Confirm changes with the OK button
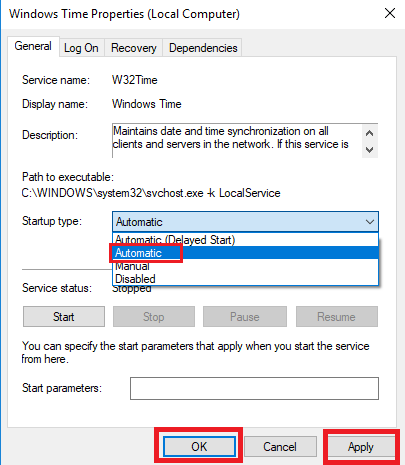The image size is (405, 465). click(x=199, y=447)
